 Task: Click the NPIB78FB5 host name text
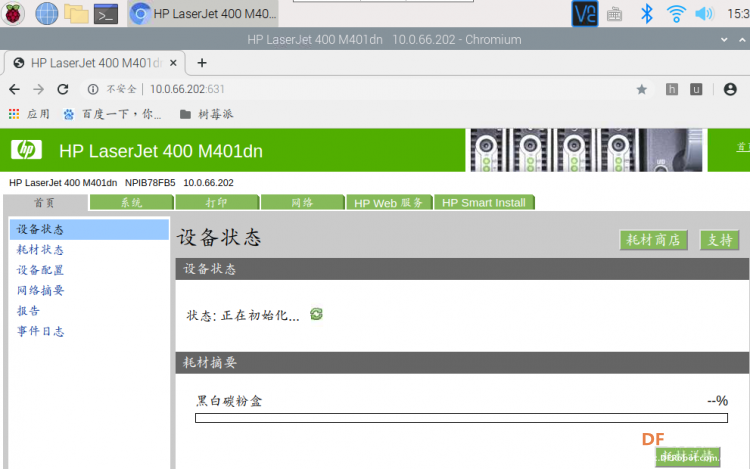(x=150, y=183)
